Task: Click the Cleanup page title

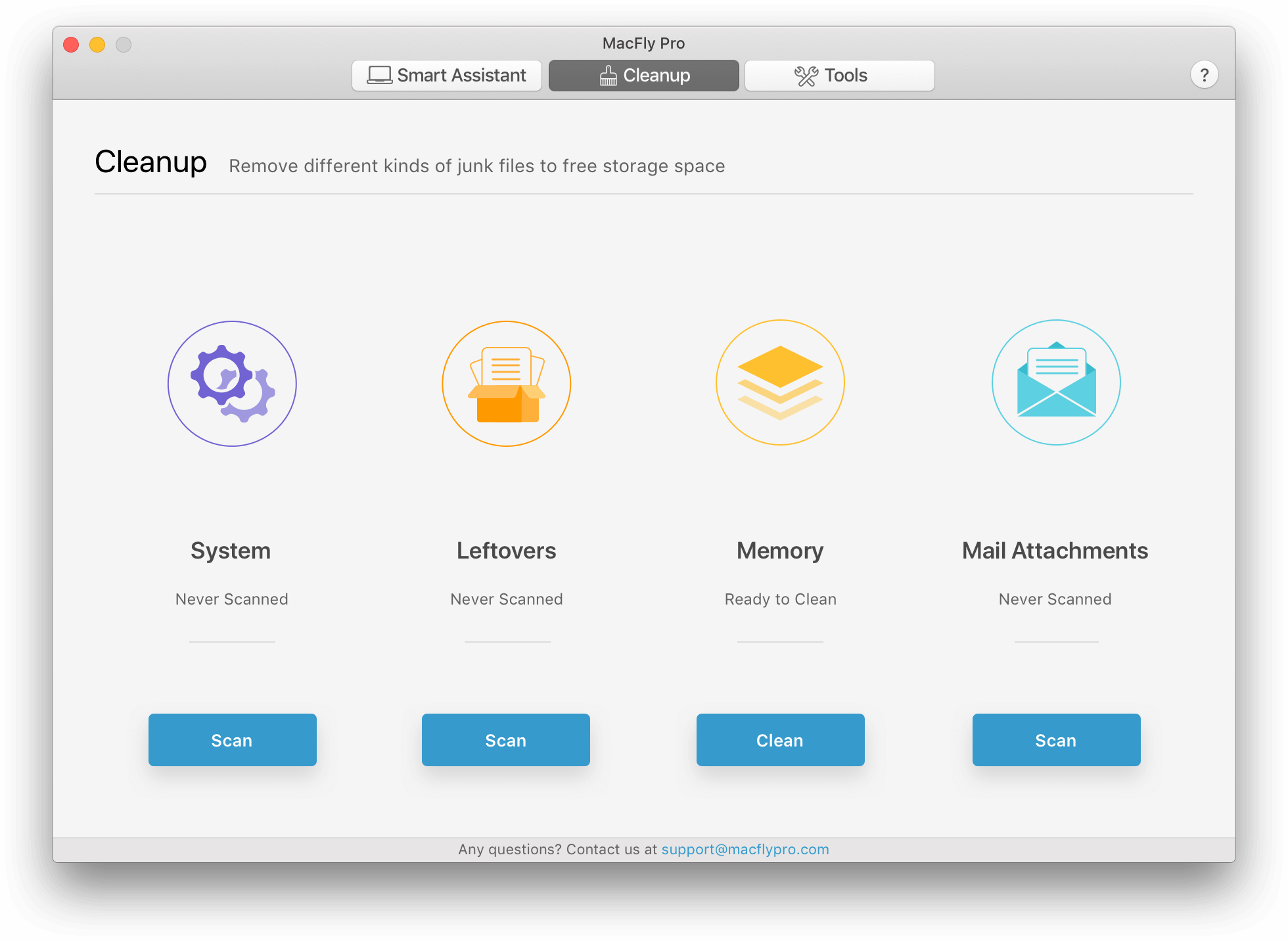Action: 150,162
